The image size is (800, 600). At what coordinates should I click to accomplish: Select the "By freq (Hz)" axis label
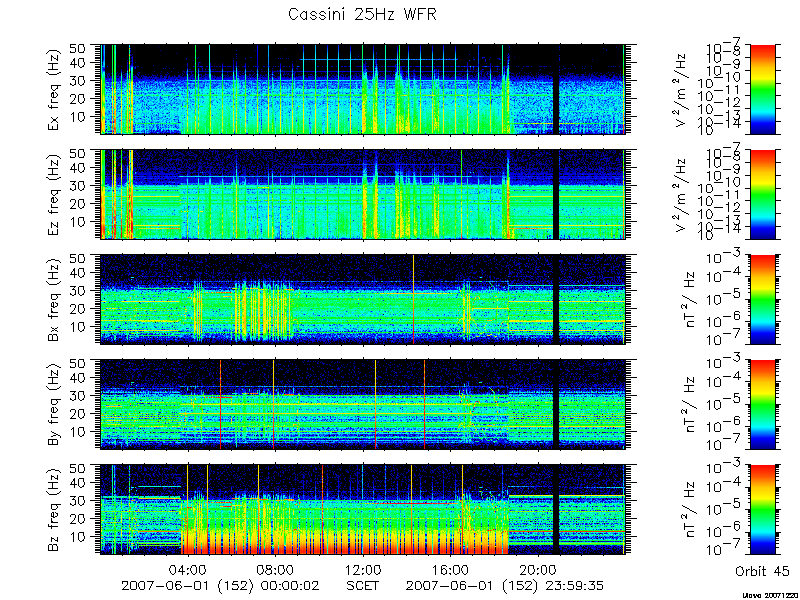point(54,405)
